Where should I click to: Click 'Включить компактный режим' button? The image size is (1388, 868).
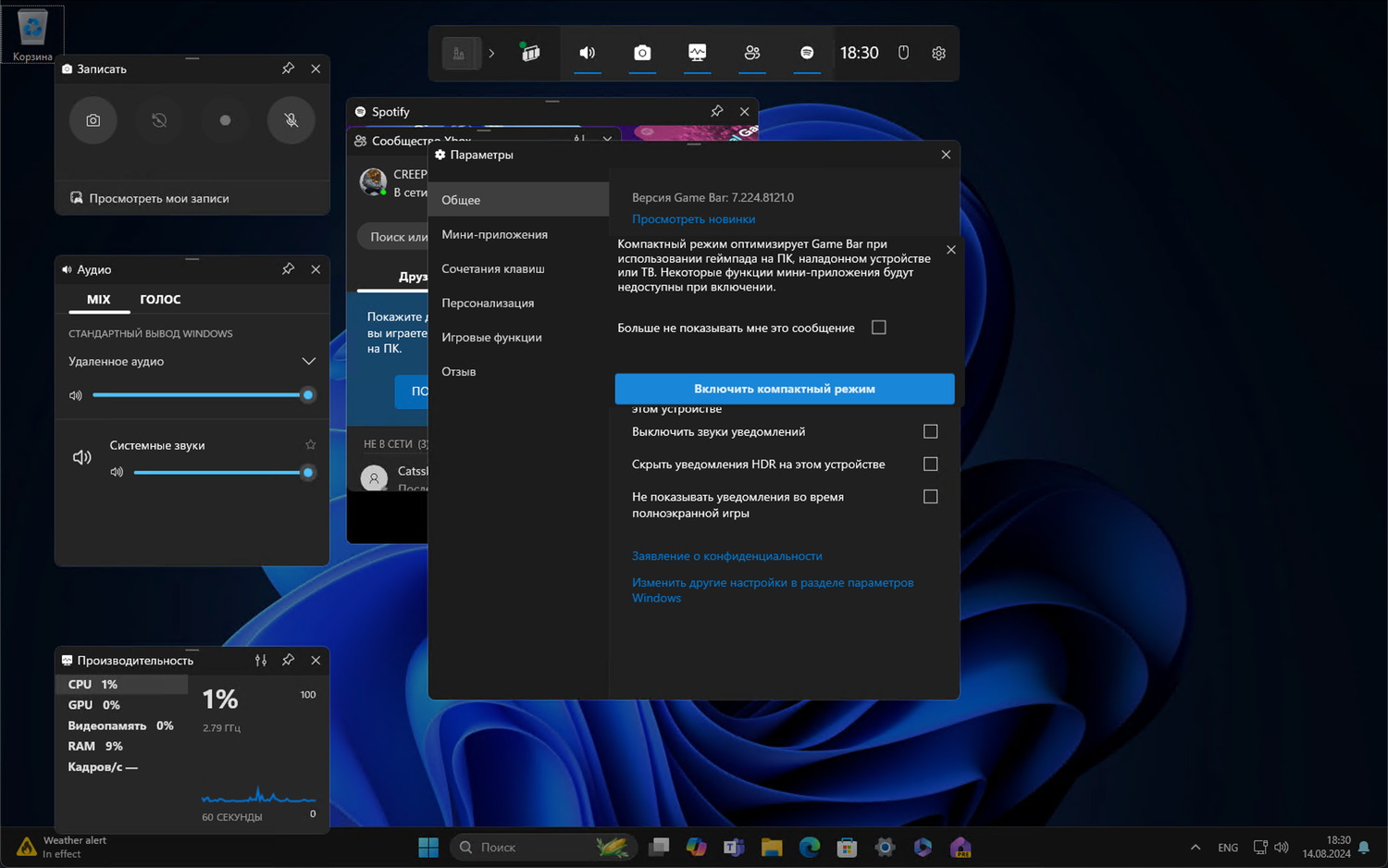784,389
